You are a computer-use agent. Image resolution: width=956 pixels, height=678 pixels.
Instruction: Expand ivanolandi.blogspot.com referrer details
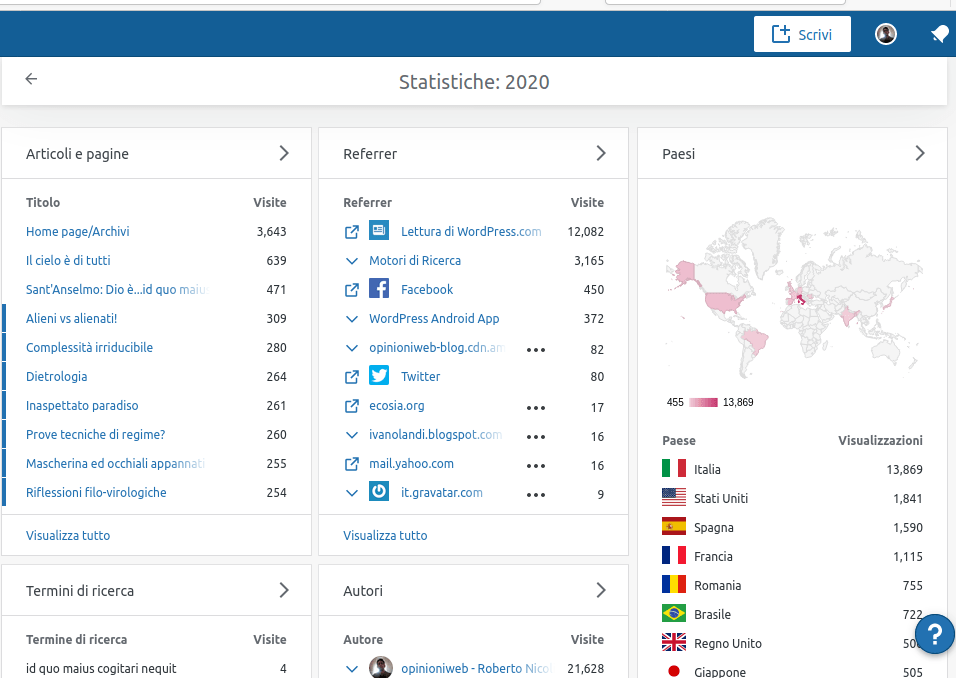(x=351, y=435)
